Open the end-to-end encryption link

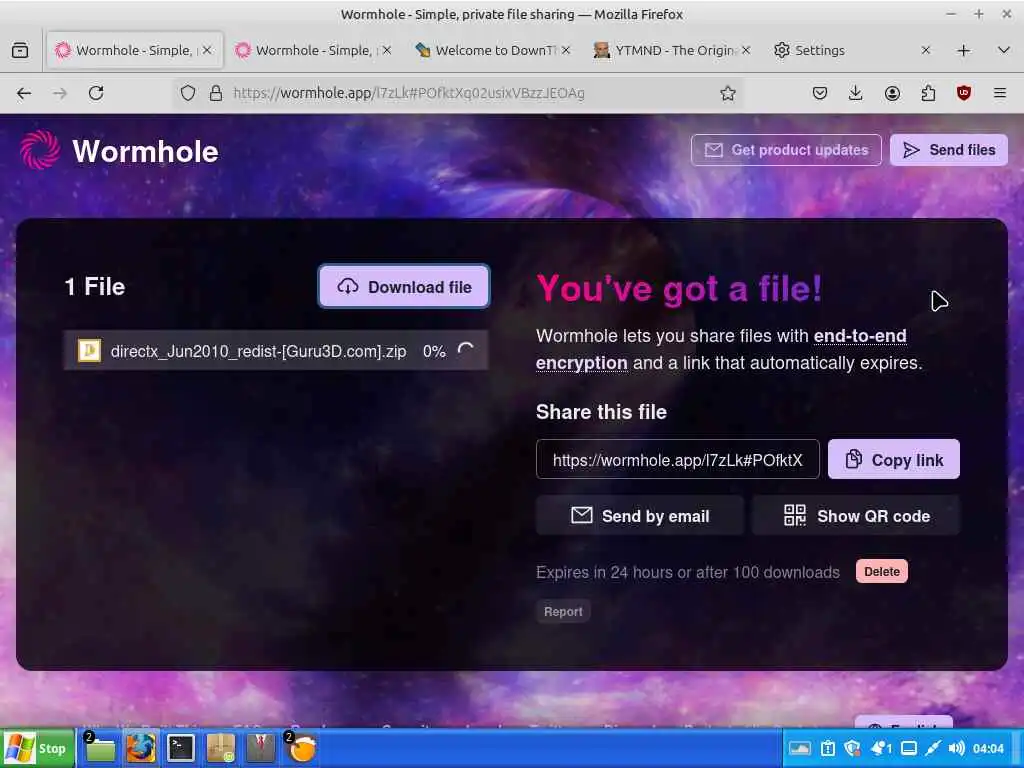[x=721, y=349]
